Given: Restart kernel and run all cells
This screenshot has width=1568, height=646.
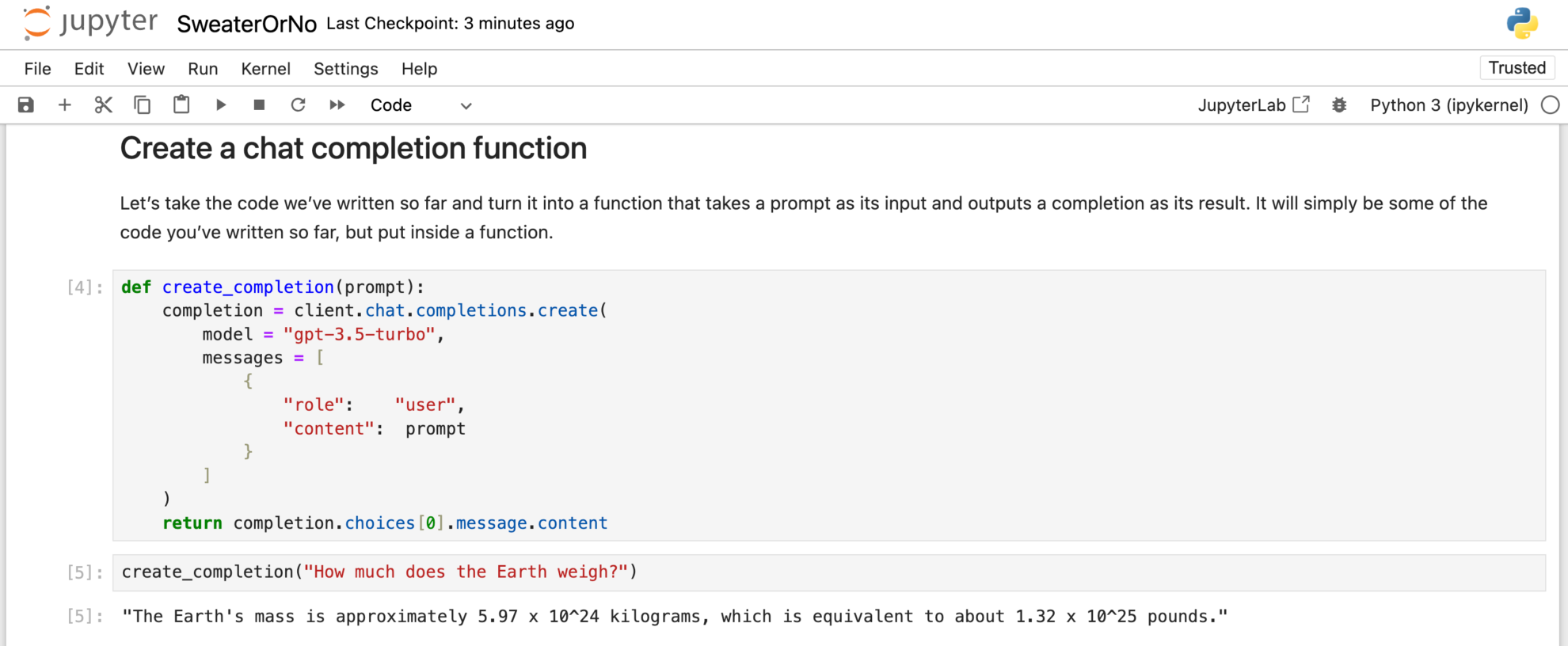Looking at the screenshot, I should coord(337,105).
